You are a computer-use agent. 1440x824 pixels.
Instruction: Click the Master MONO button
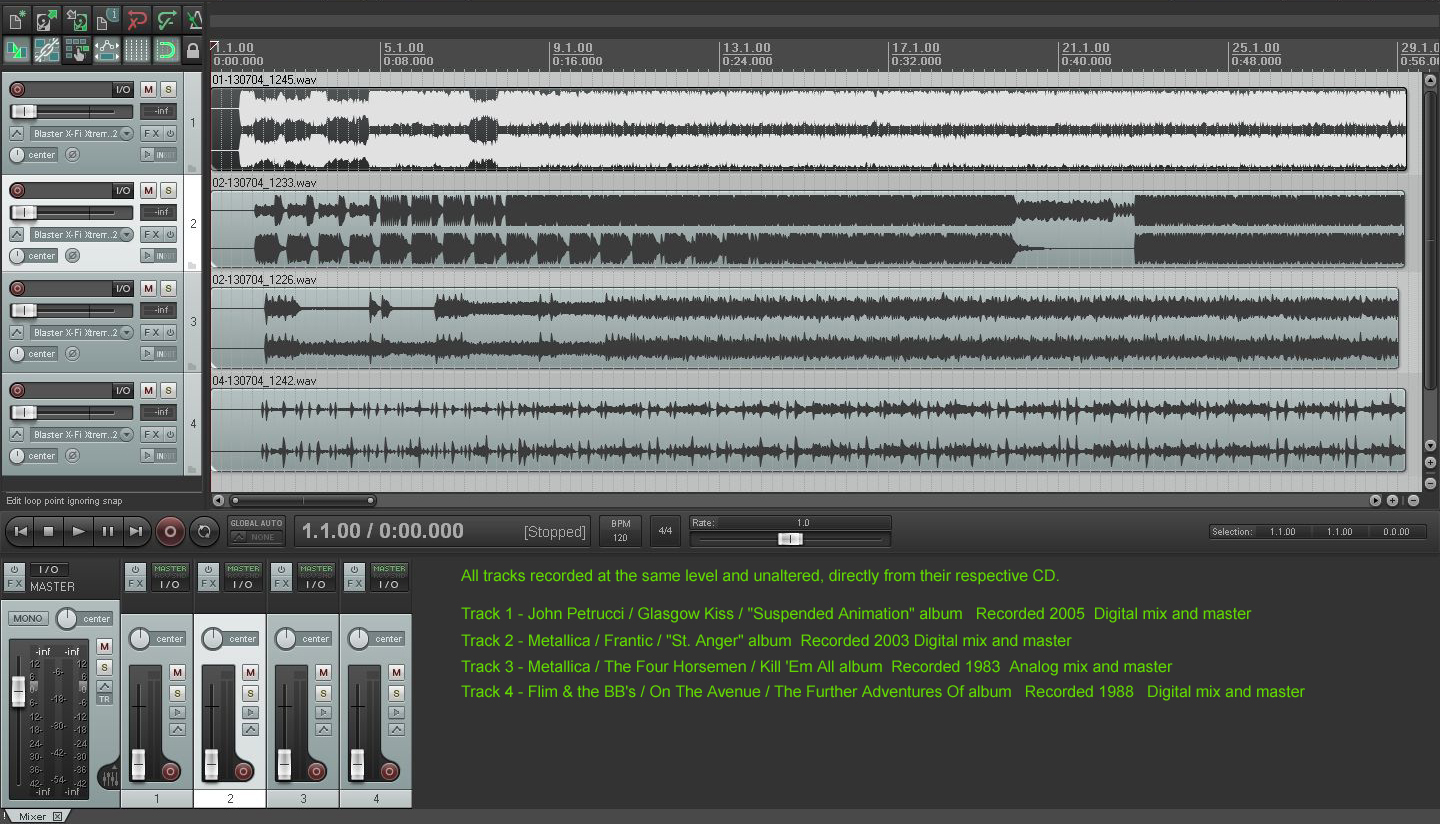[x=28, y=618]
